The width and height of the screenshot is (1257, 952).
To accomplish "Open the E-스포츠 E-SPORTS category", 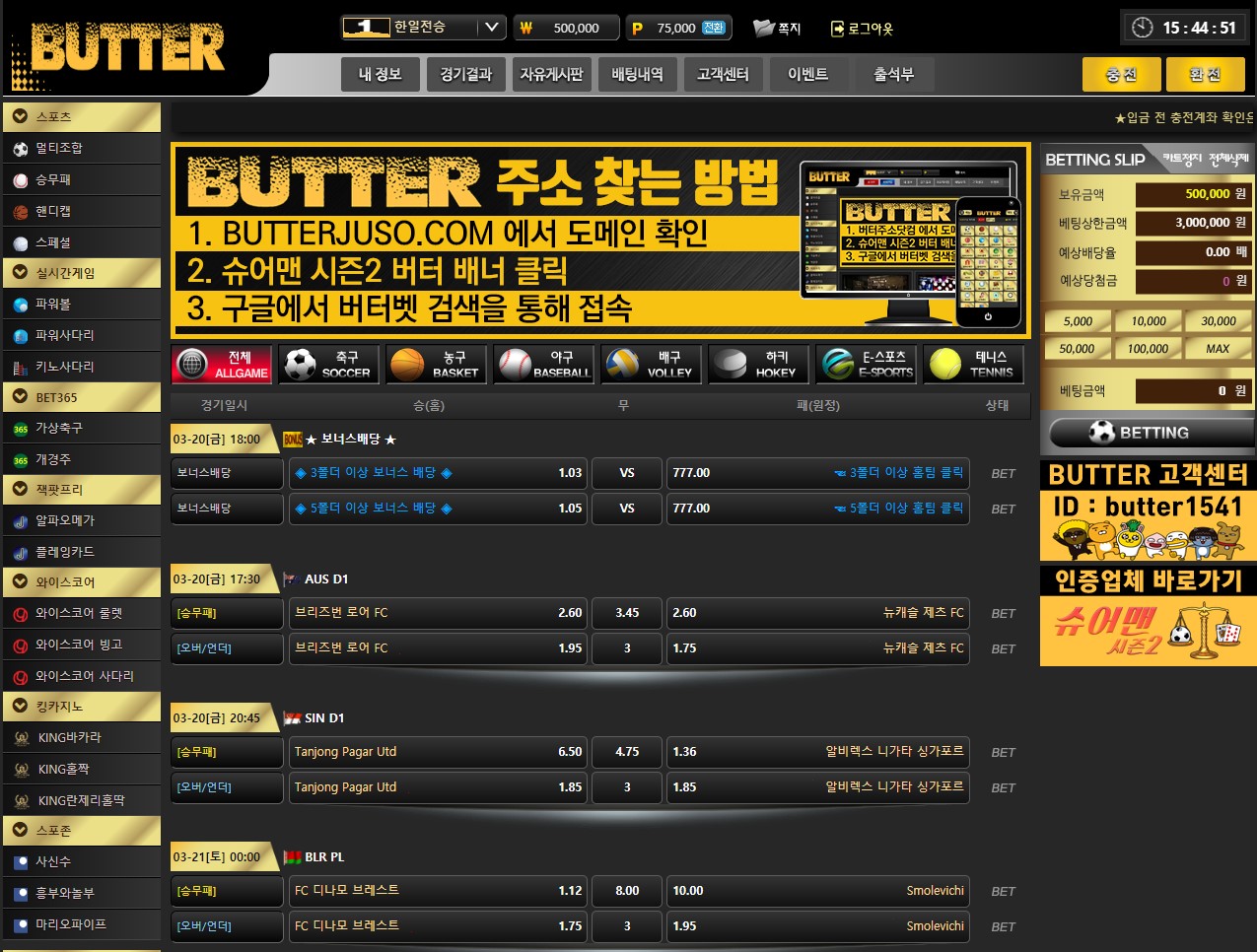I will click(867, 365).
